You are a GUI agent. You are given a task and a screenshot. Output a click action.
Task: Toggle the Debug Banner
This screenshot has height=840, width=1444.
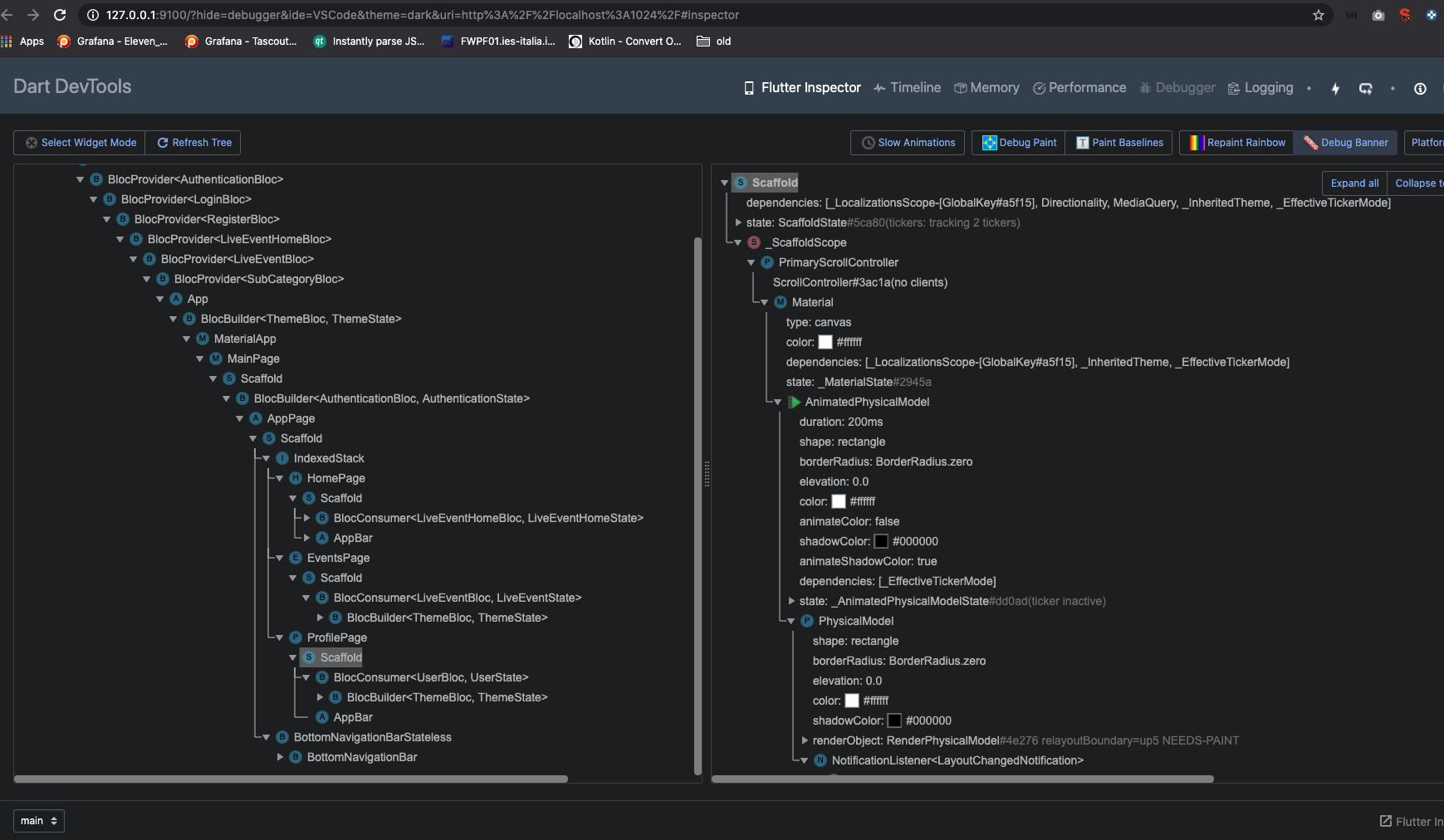pyautogui.click(x=1345, y=143)
